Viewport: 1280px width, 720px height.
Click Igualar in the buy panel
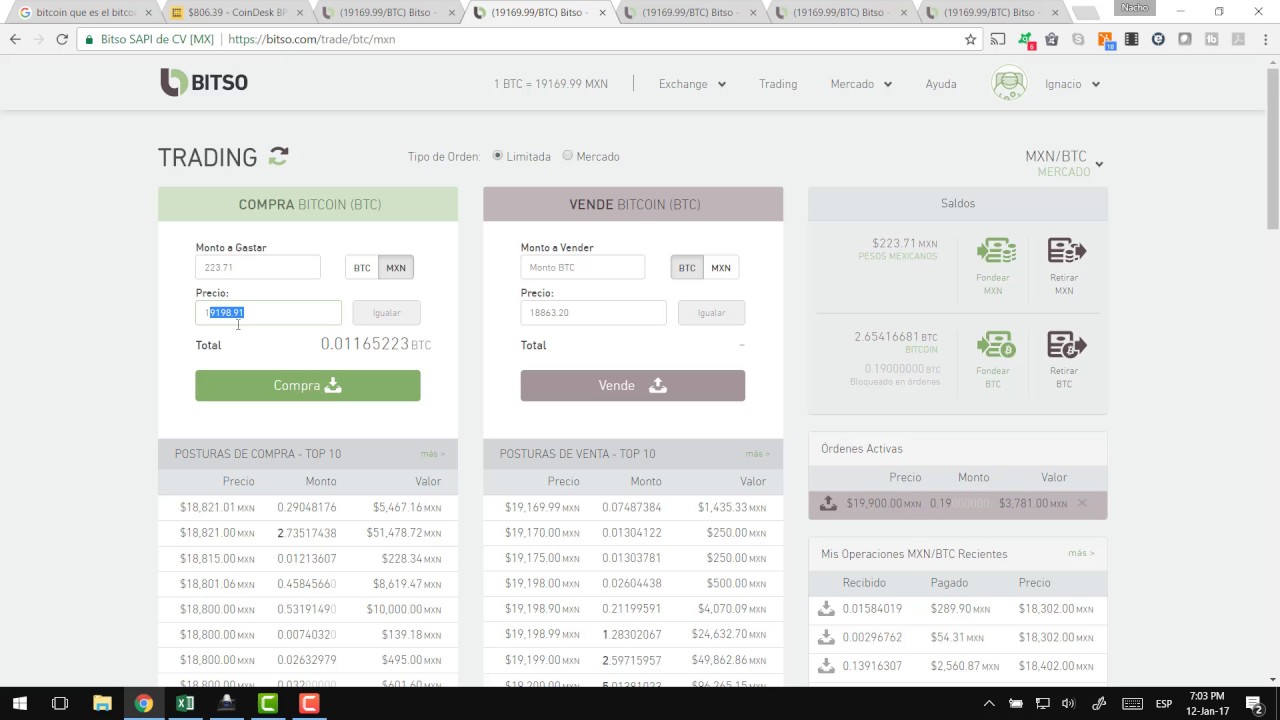(386, 313)
